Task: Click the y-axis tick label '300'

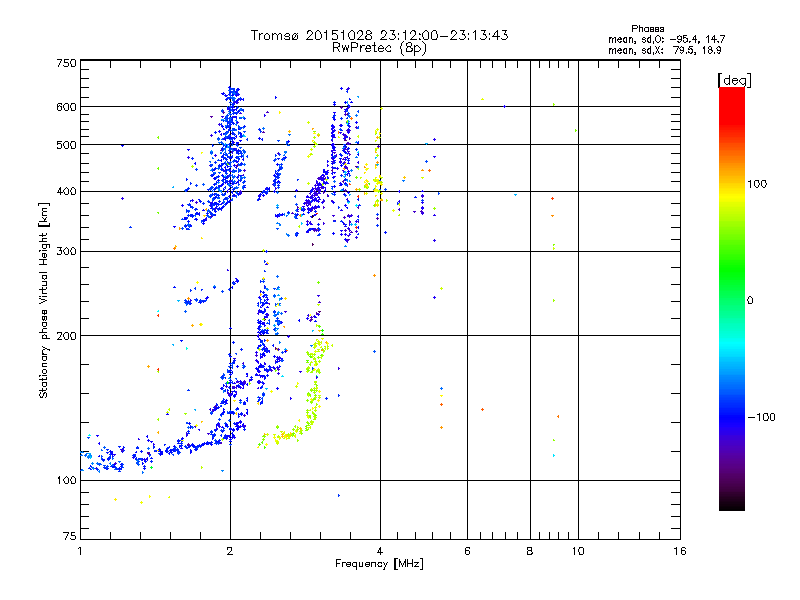Action: (66, 252)
